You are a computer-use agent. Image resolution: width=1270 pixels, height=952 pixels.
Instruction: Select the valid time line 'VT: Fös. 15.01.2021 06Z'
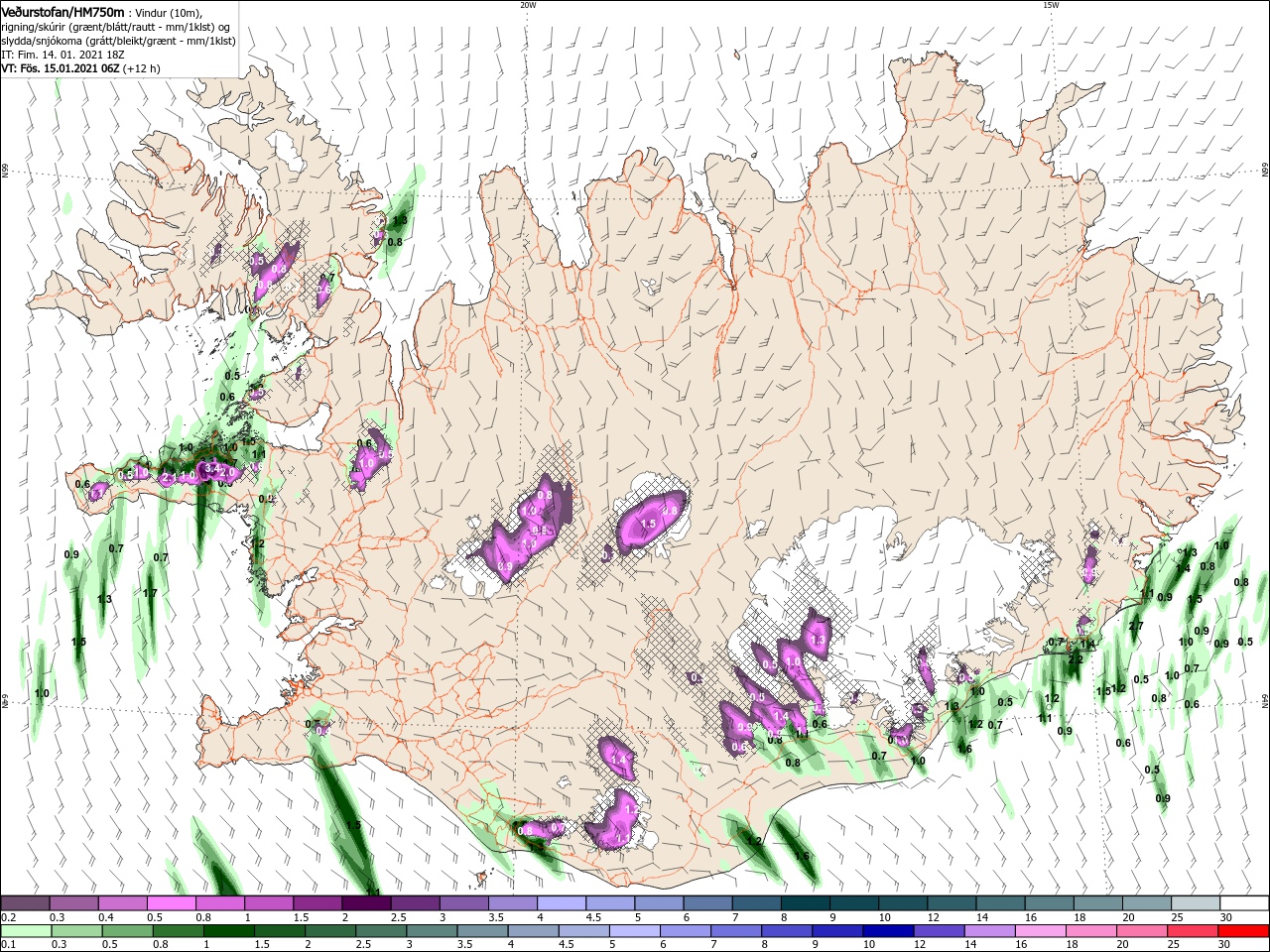(x=61, y=68)
